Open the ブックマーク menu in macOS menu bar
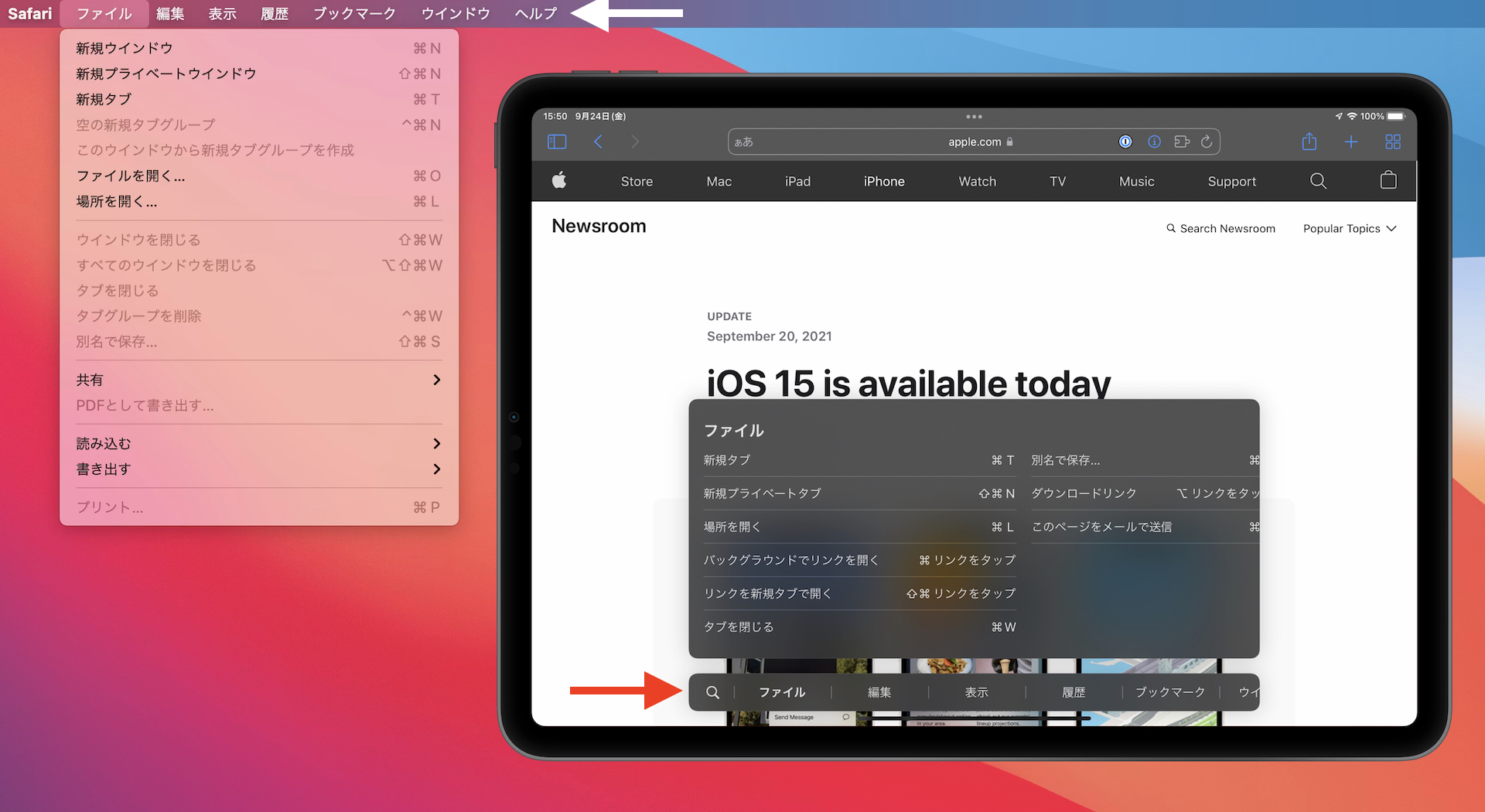Screen dimensions: 1485x812 pyautogui.click(x=354, y=13)
